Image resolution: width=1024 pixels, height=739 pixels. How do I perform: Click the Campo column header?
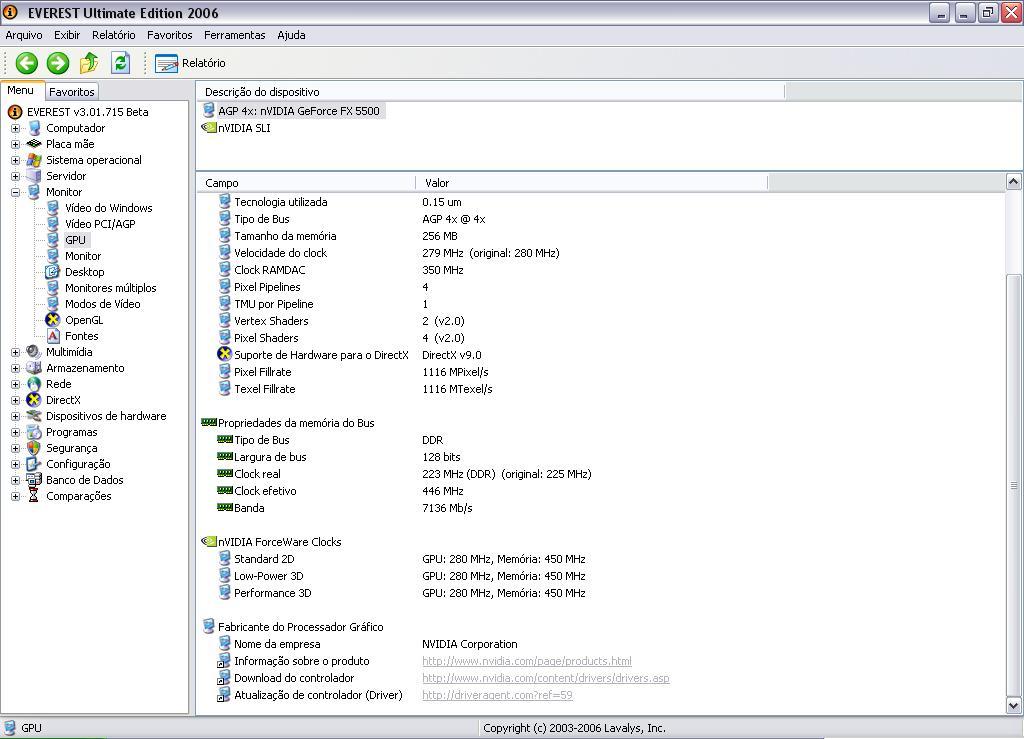pos(306,183)
